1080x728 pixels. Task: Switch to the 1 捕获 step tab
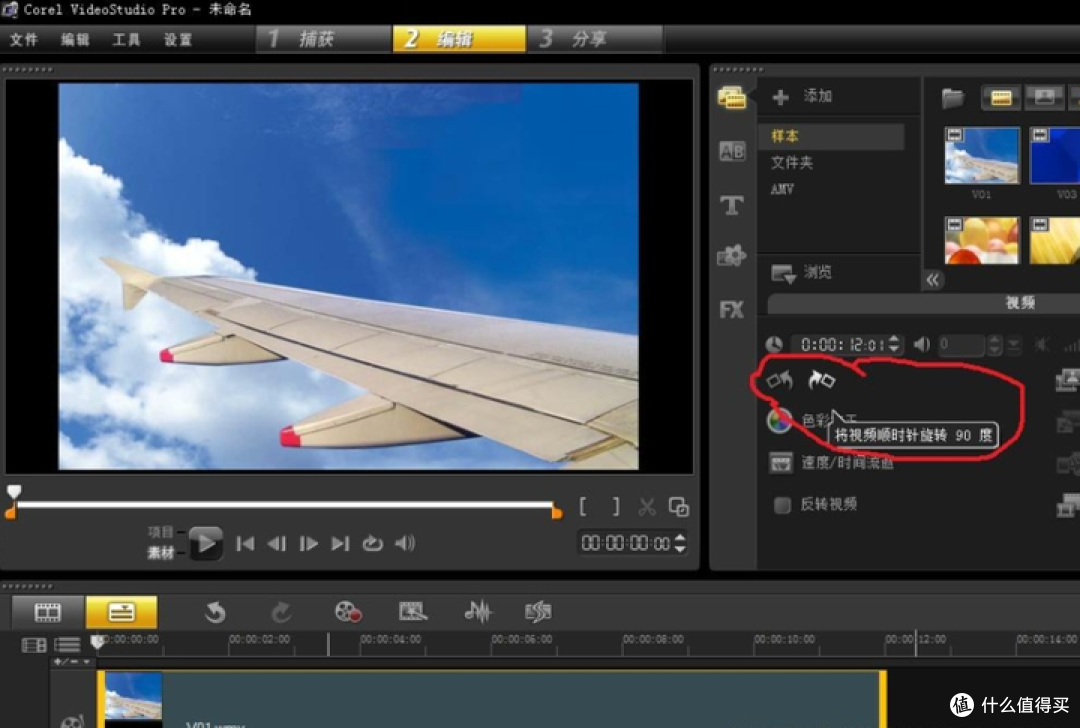click(x=324, y=39)
